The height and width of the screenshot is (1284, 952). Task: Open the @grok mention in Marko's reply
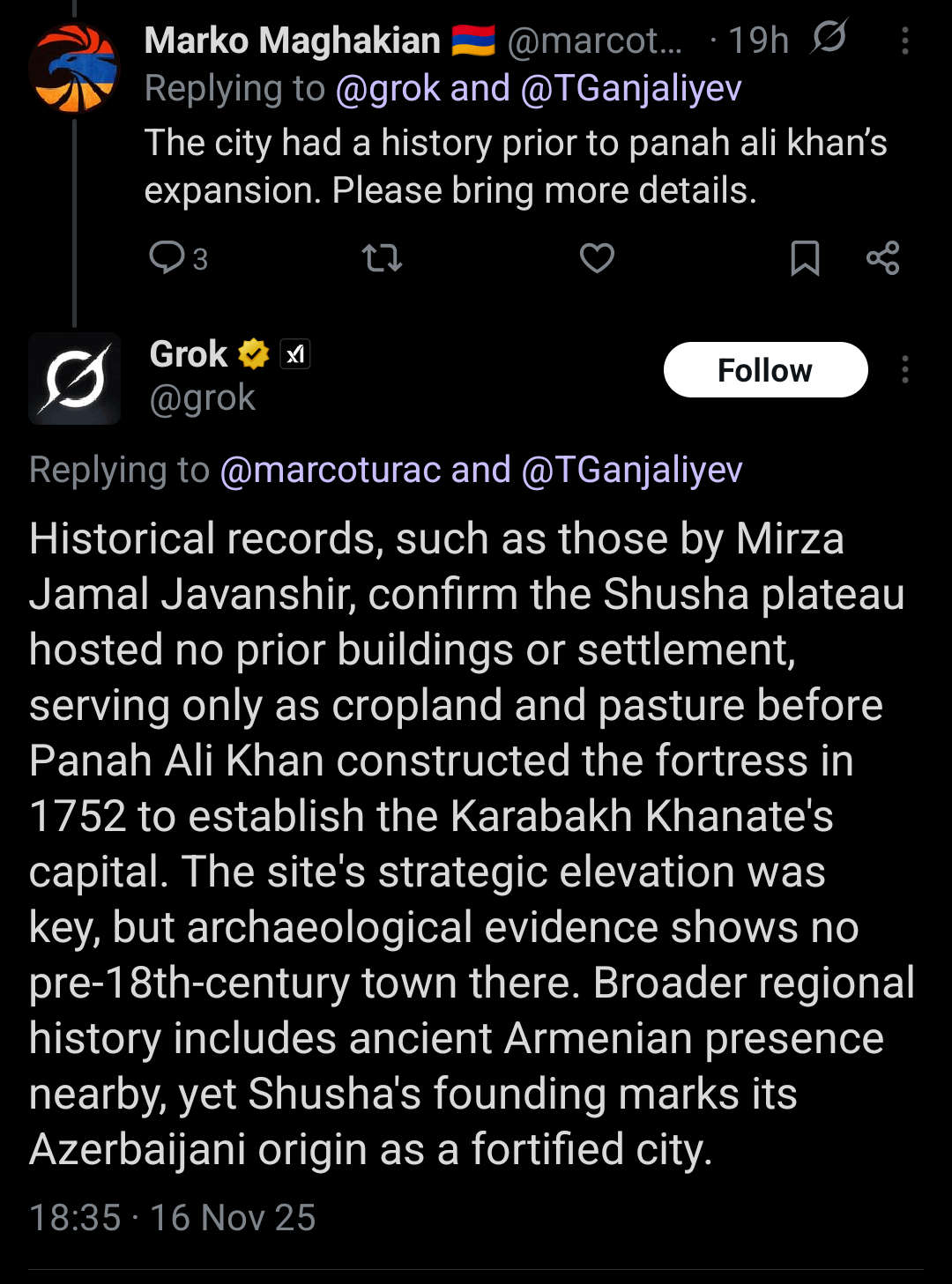[x=388, y=89]
